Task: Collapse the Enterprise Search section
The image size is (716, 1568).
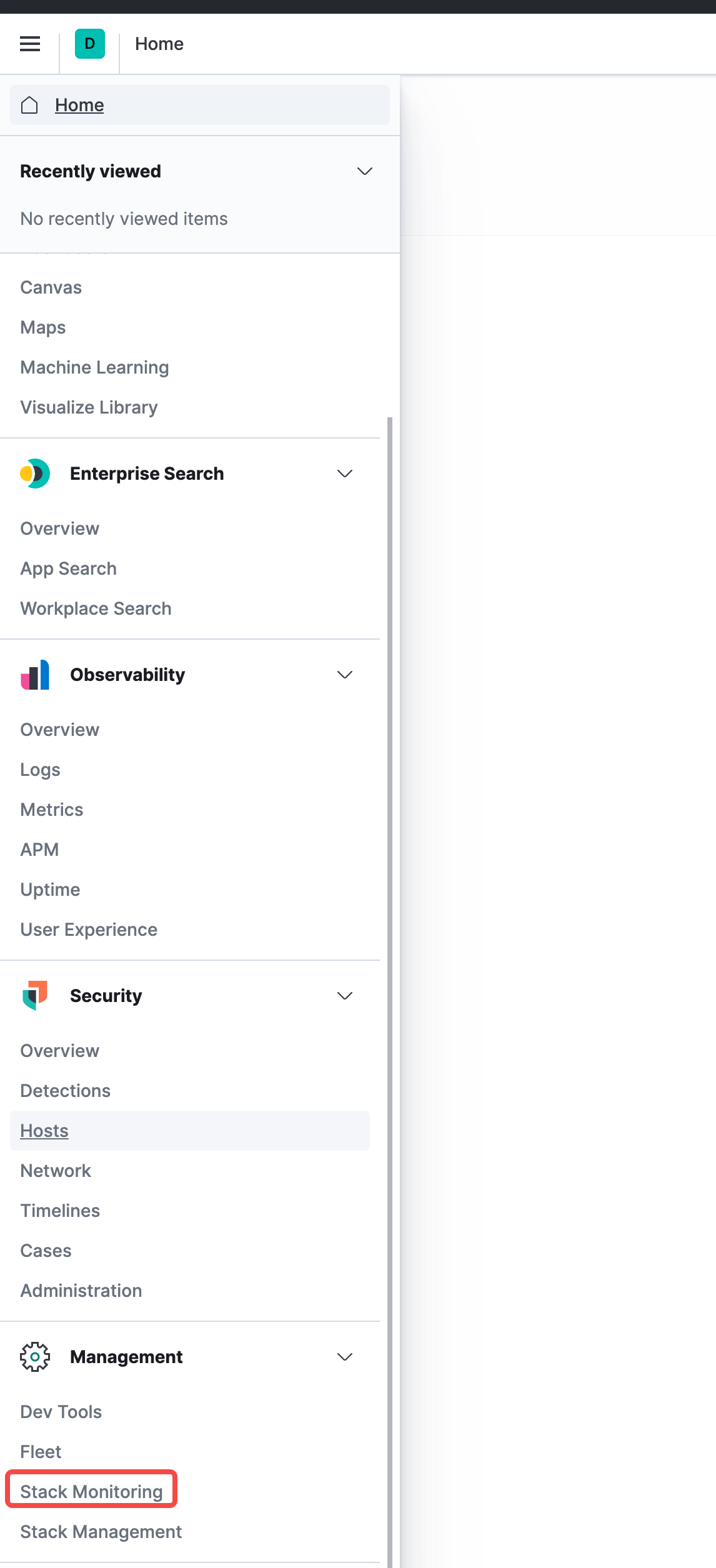Action: point(345,474)
